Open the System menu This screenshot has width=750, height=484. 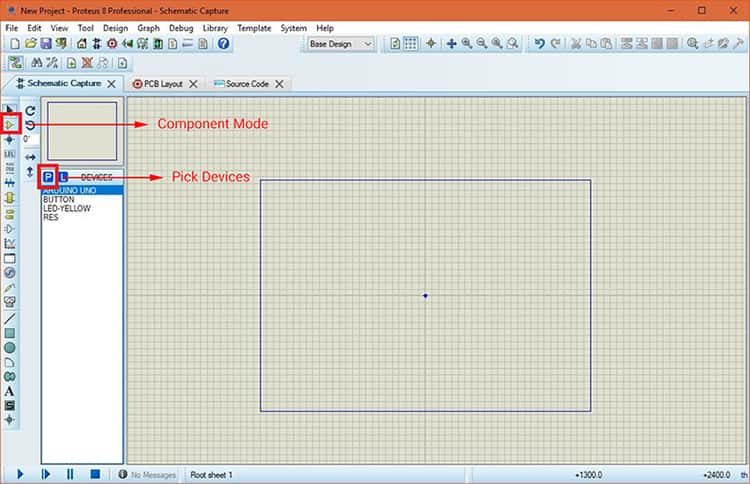click(293, 28)
